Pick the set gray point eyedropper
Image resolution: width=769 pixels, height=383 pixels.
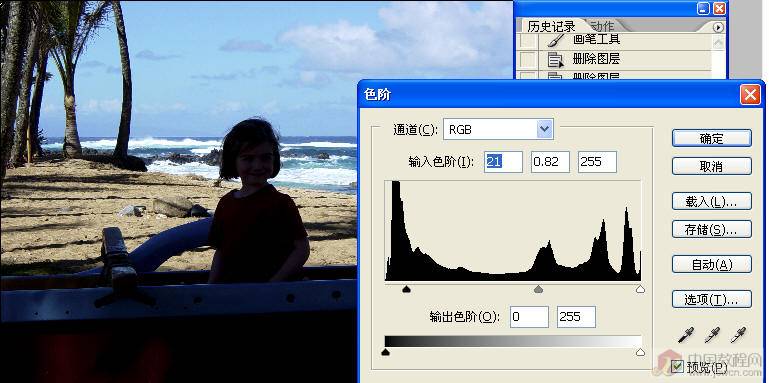pyautogui.click(x=712, y=335)
